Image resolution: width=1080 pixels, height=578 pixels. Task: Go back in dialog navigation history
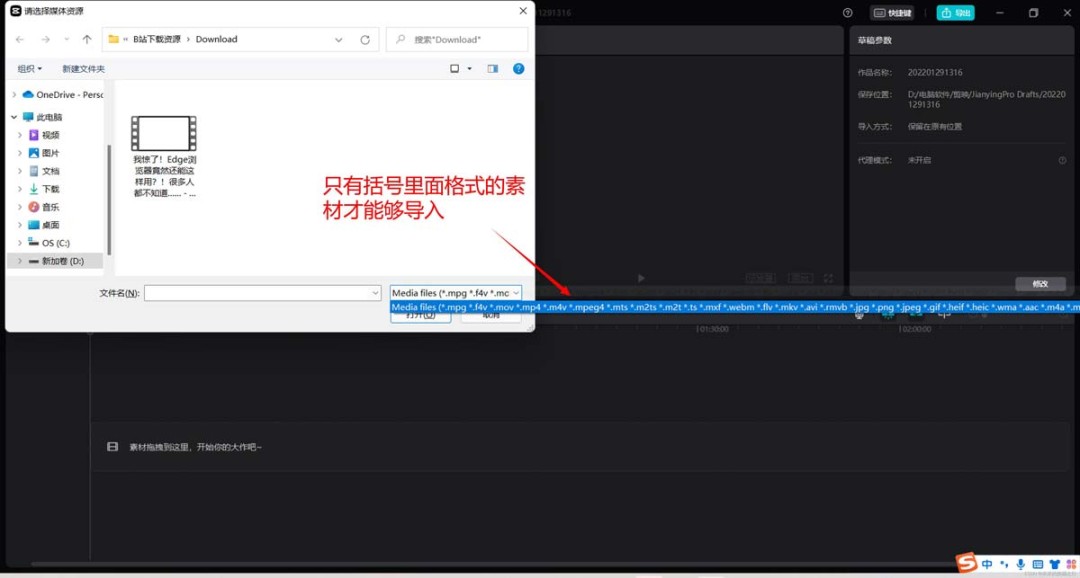(x=19, y=39)
